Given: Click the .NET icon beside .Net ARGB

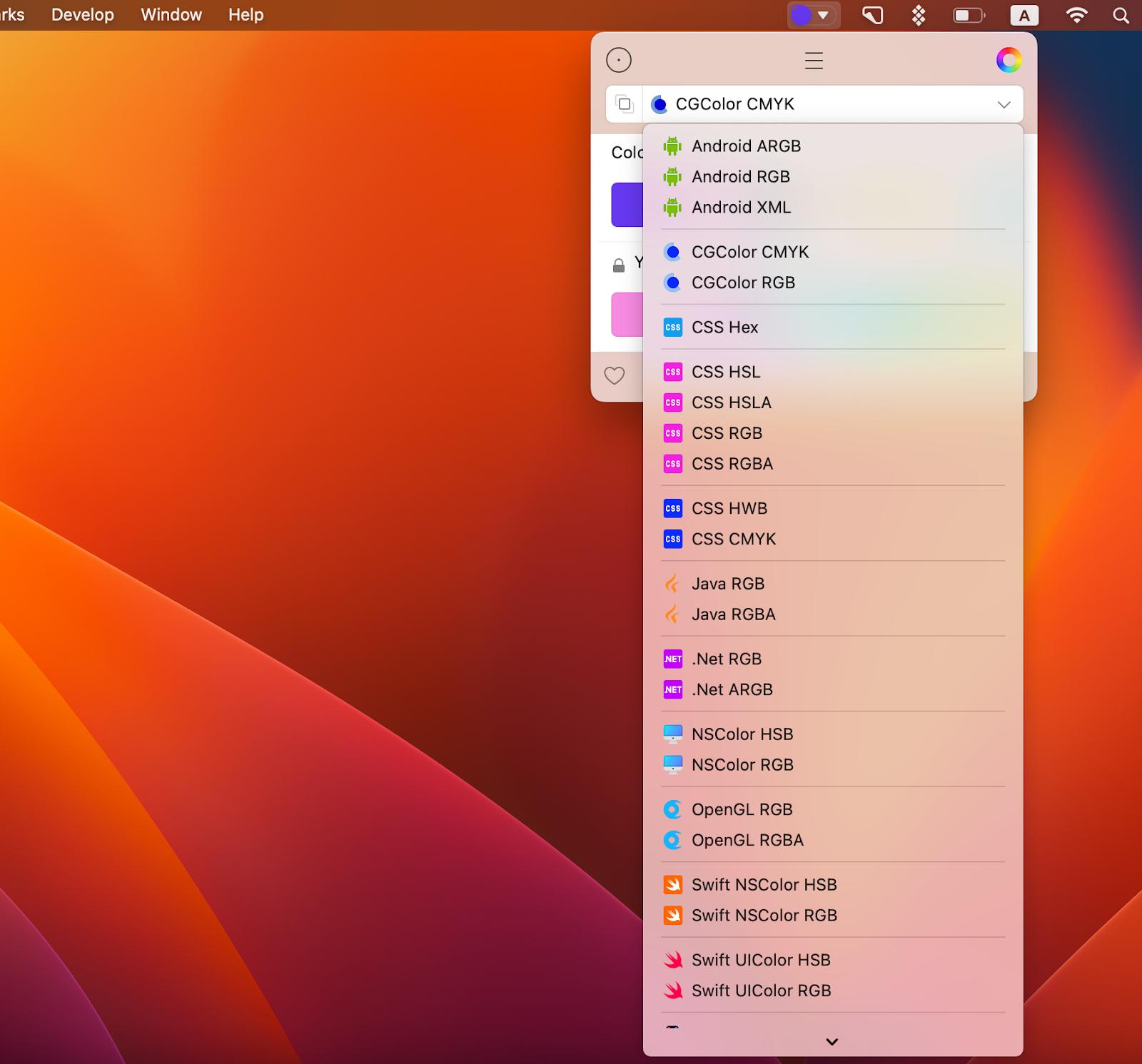Looking at the screenshot, I should [x=672, y=689].
